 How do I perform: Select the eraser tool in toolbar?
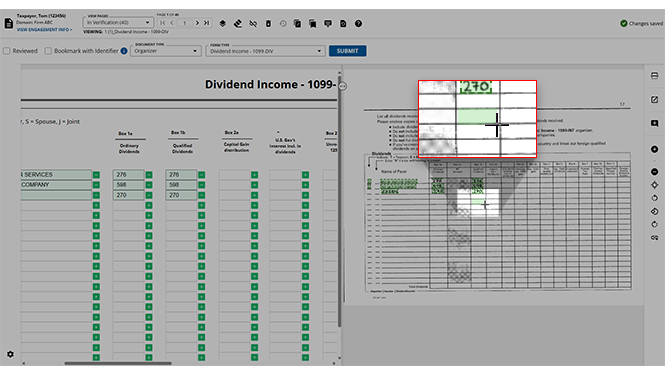click(238, 24)
